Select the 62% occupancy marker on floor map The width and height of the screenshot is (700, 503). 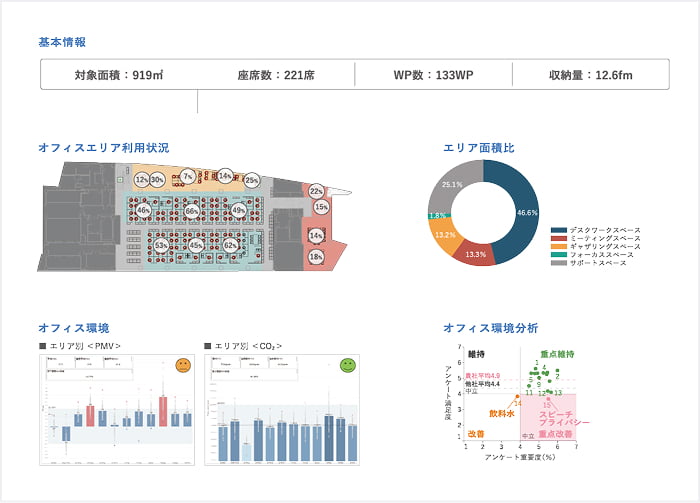click(x=230, y=245)
